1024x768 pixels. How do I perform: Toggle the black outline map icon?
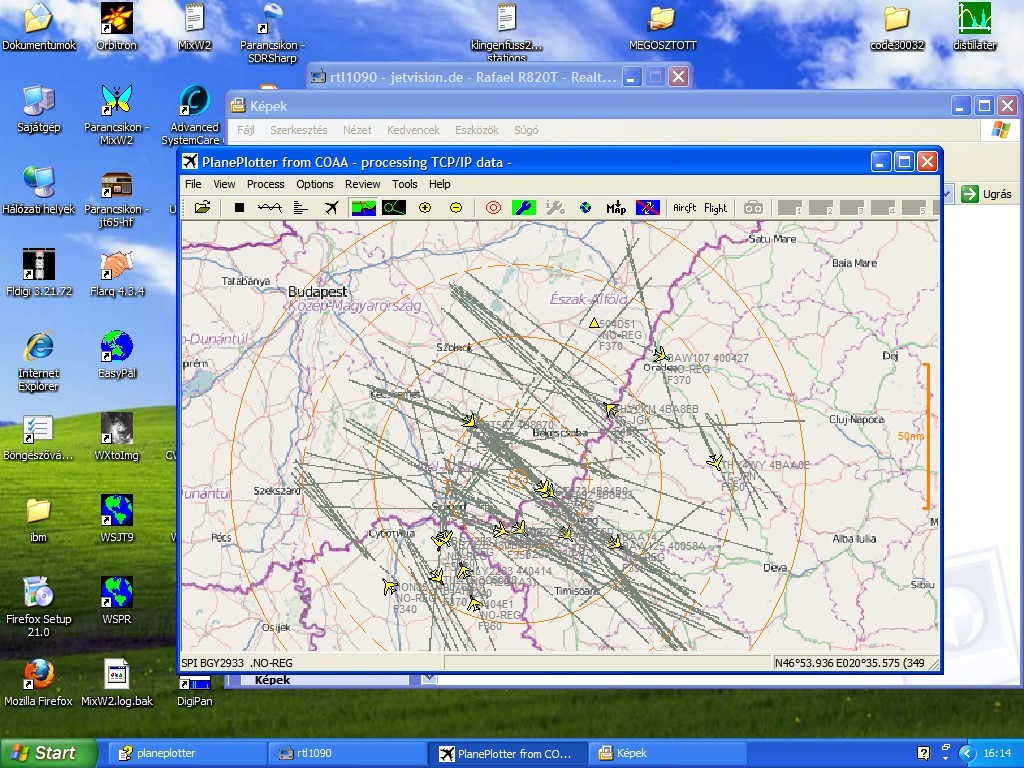pos(394,208)
